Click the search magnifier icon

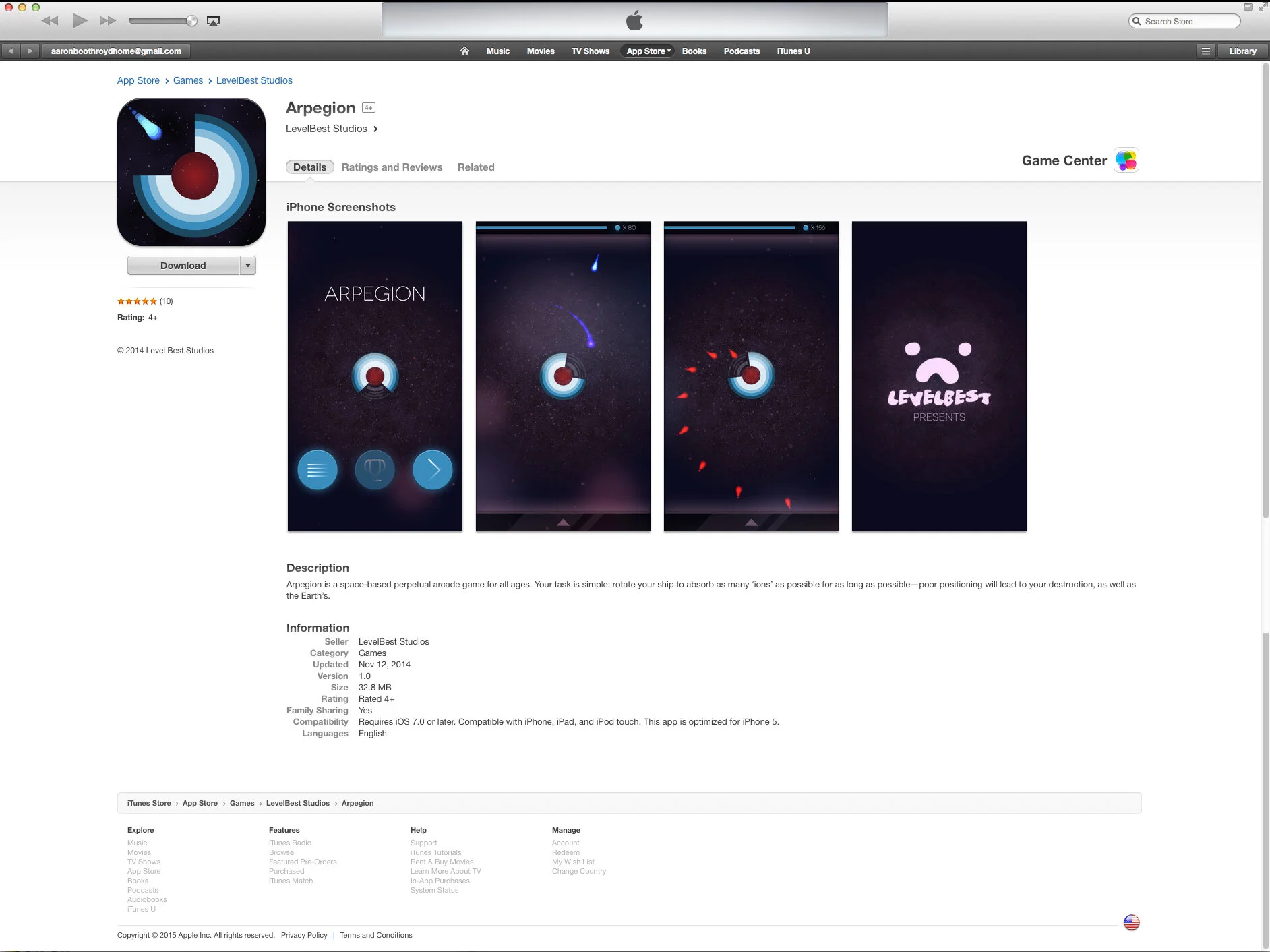[x=1137, y=22]
